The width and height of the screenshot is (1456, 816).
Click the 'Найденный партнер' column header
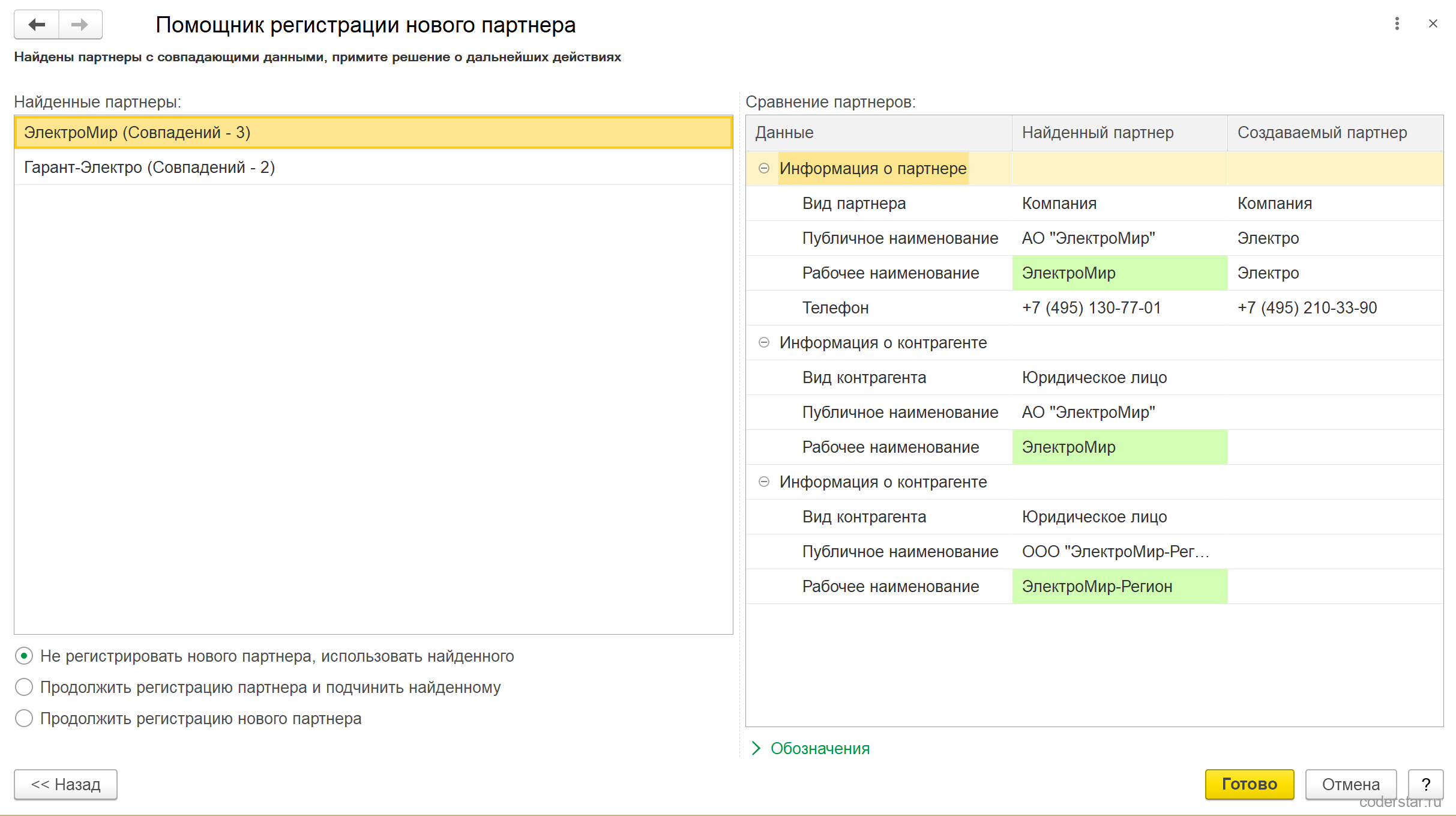[1120, 133]
